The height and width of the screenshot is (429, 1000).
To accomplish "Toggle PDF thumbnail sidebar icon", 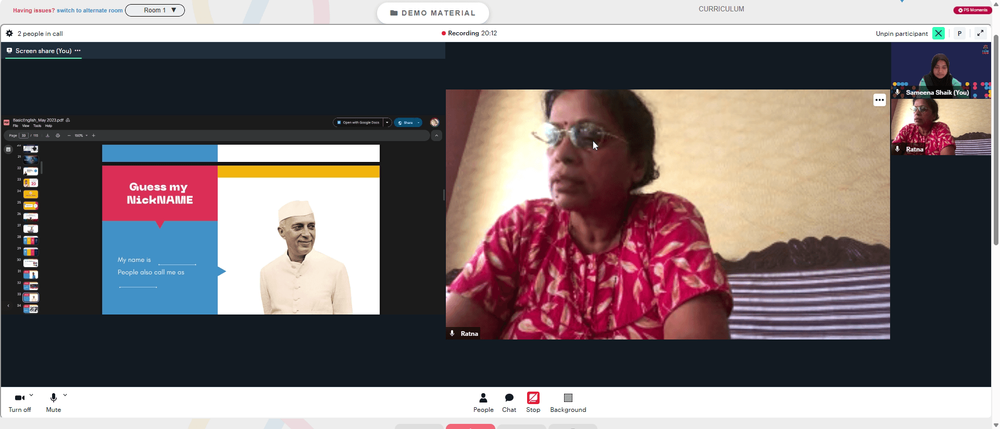I will [x=8, y=149].
